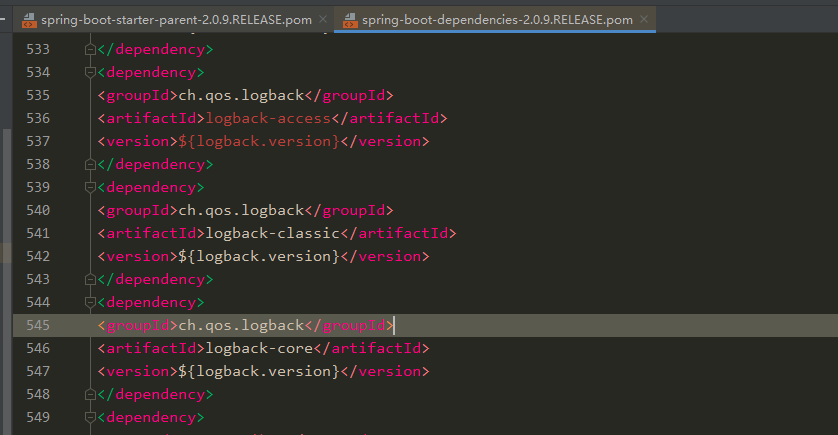This screenshot has width=838, height=435.
Task: Click ch.qos.logback groupId on line 535
Action: click(241, 95)
